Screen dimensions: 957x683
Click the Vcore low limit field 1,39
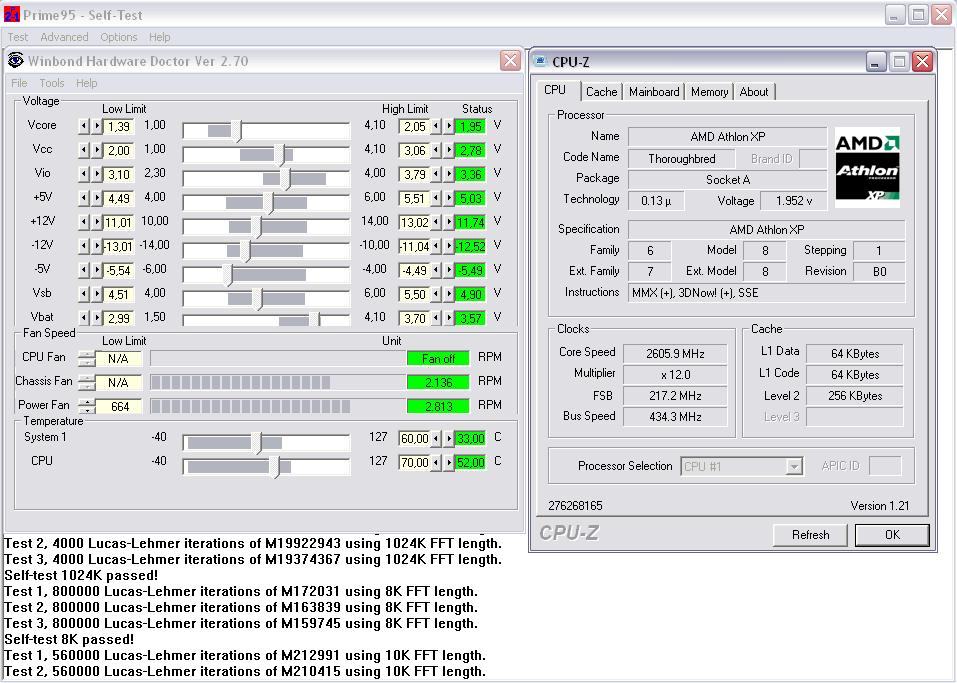(x=118, y=126)
